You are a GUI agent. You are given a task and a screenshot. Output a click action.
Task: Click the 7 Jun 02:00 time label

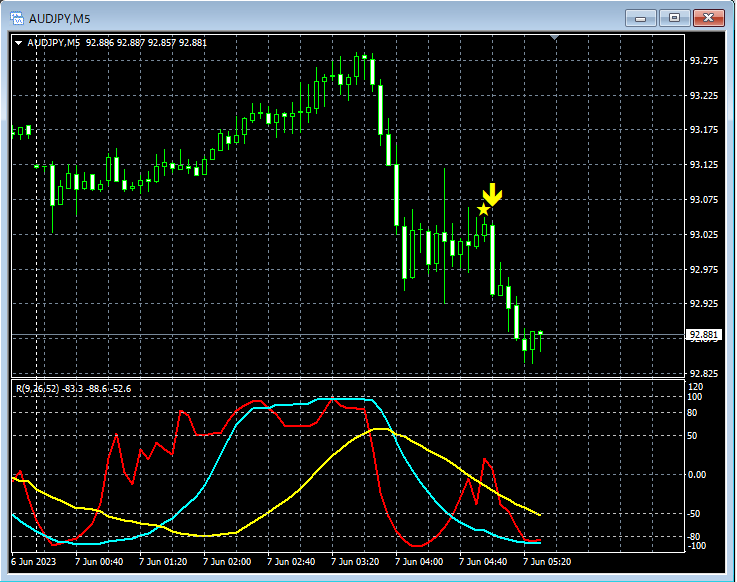coord(227,562)
